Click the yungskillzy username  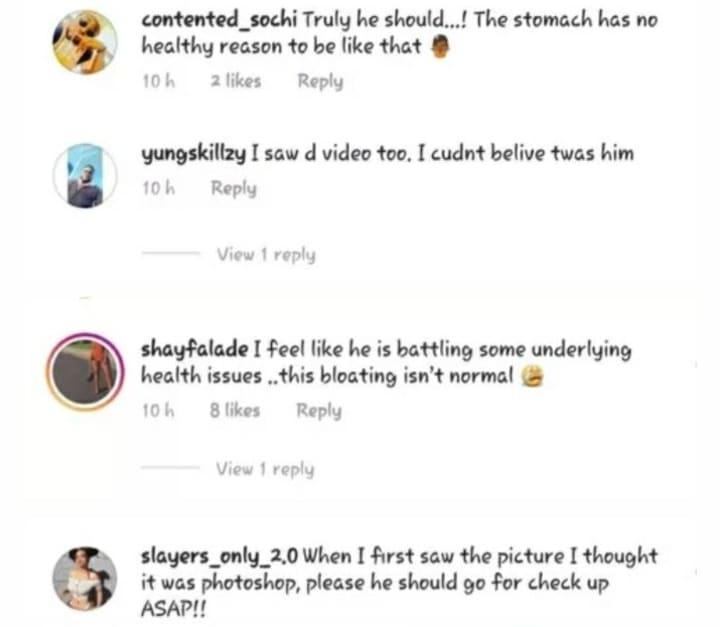[x=194, y=153]
